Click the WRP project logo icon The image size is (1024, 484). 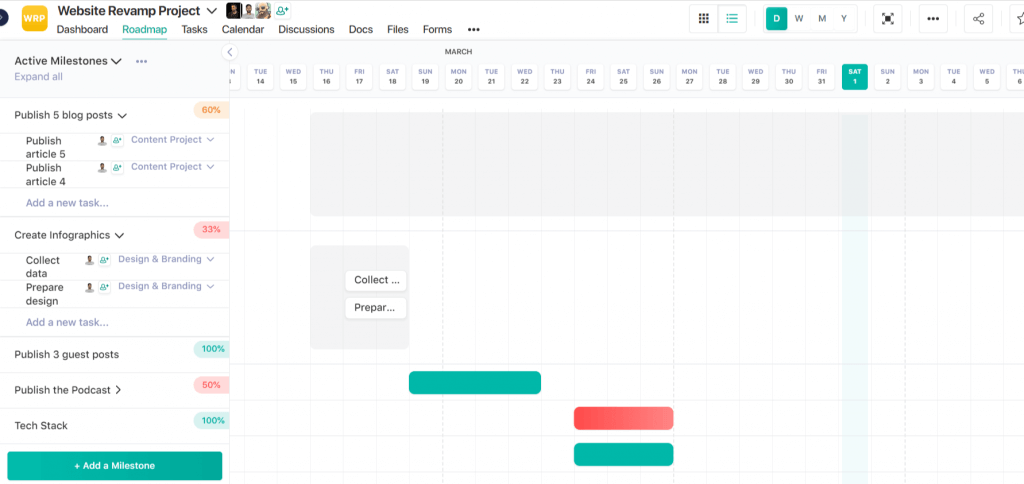pyautogui.click(x=35, y=18)
